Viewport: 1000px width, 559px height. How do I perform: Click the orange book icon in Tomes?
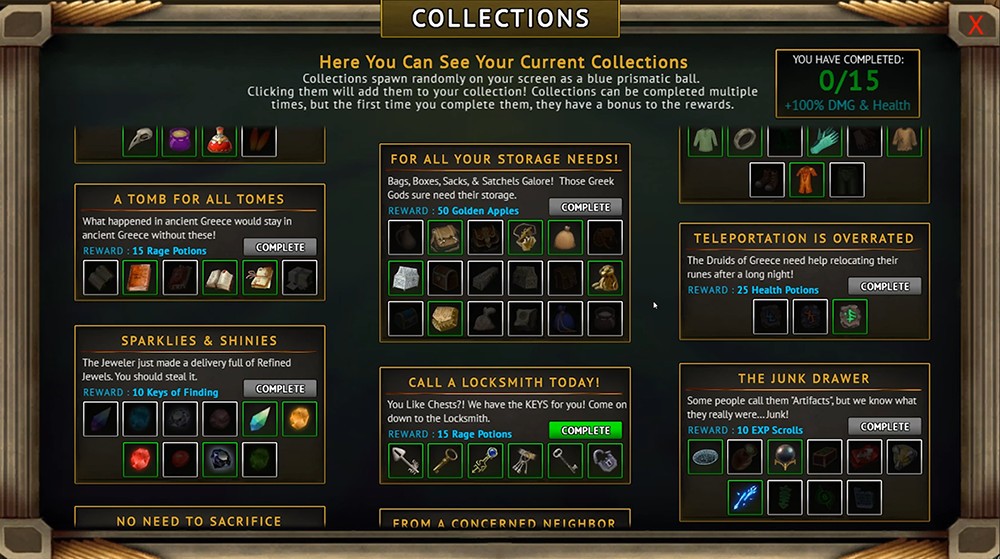[x=140, y=277]
